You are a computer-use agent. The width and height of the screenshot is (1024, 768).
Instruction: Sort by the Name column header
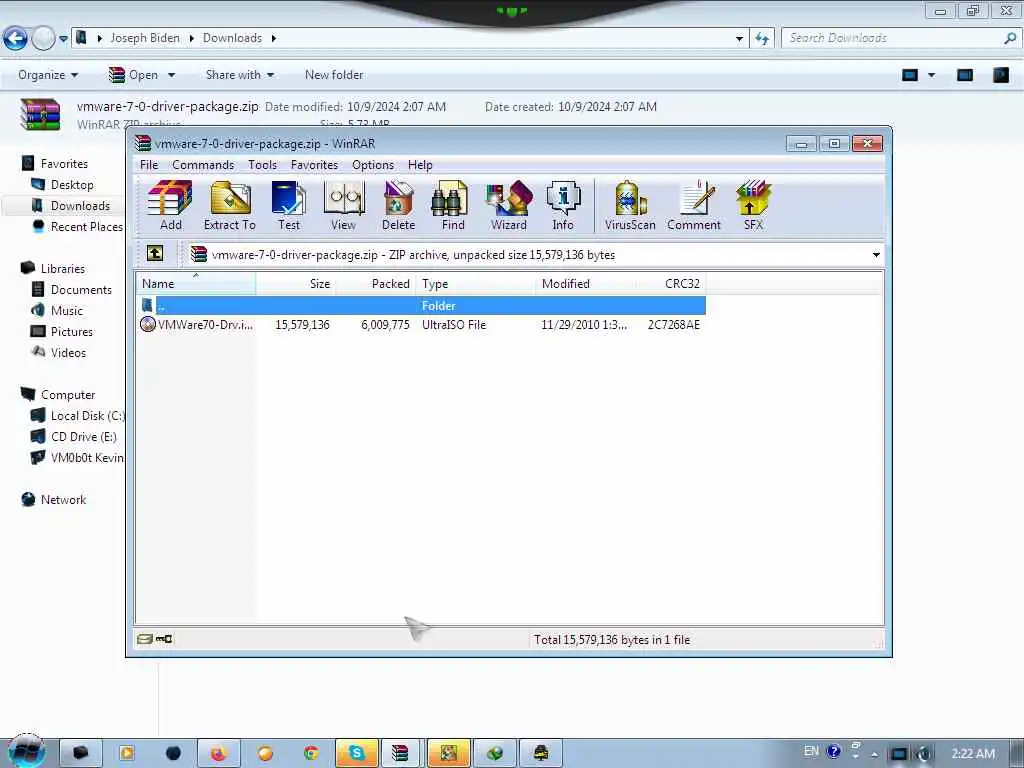[x=196, y=283]
